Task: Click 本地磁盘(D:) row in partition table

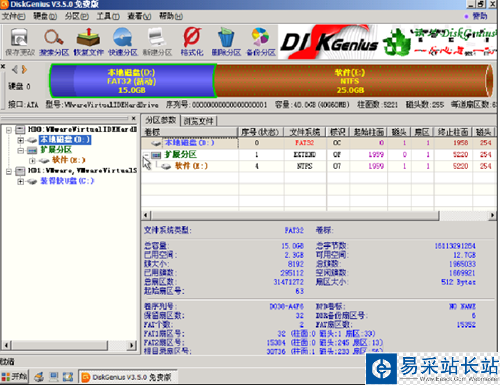Action: (318, 143)
